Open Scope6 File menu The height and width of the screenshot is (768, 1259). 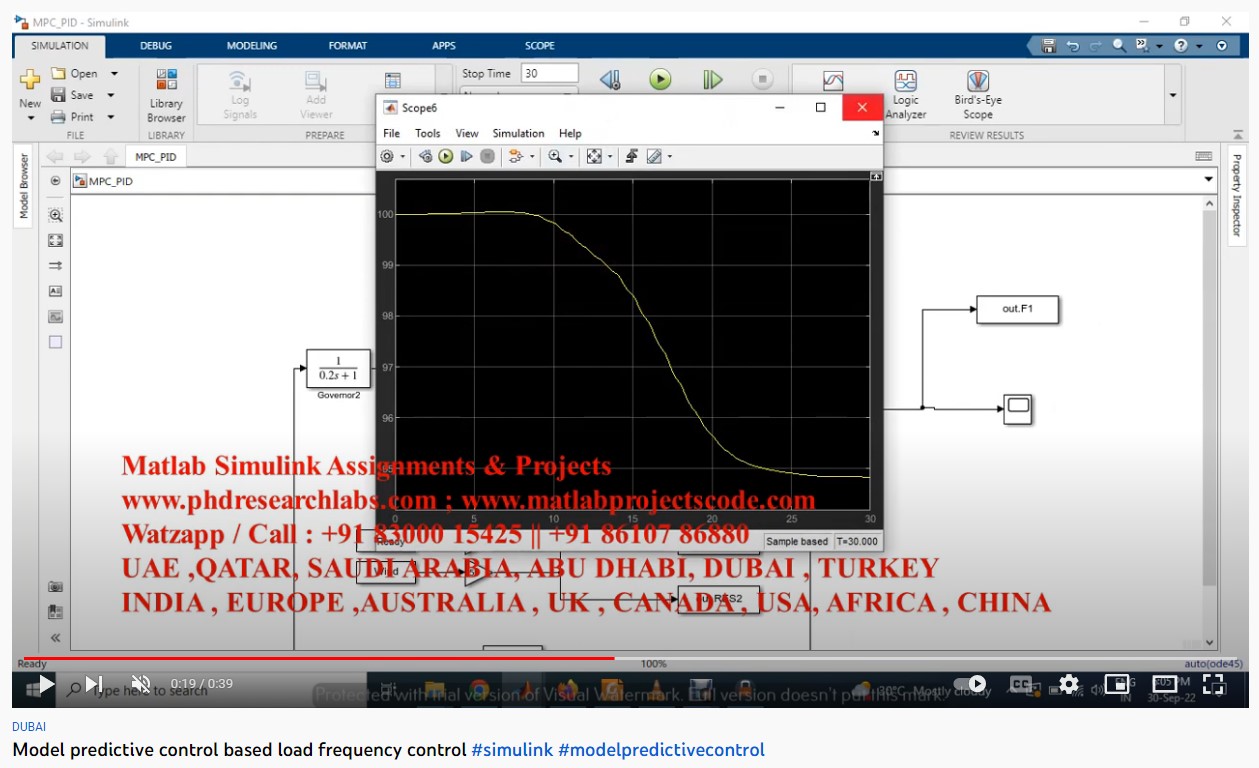coord(392,133)
